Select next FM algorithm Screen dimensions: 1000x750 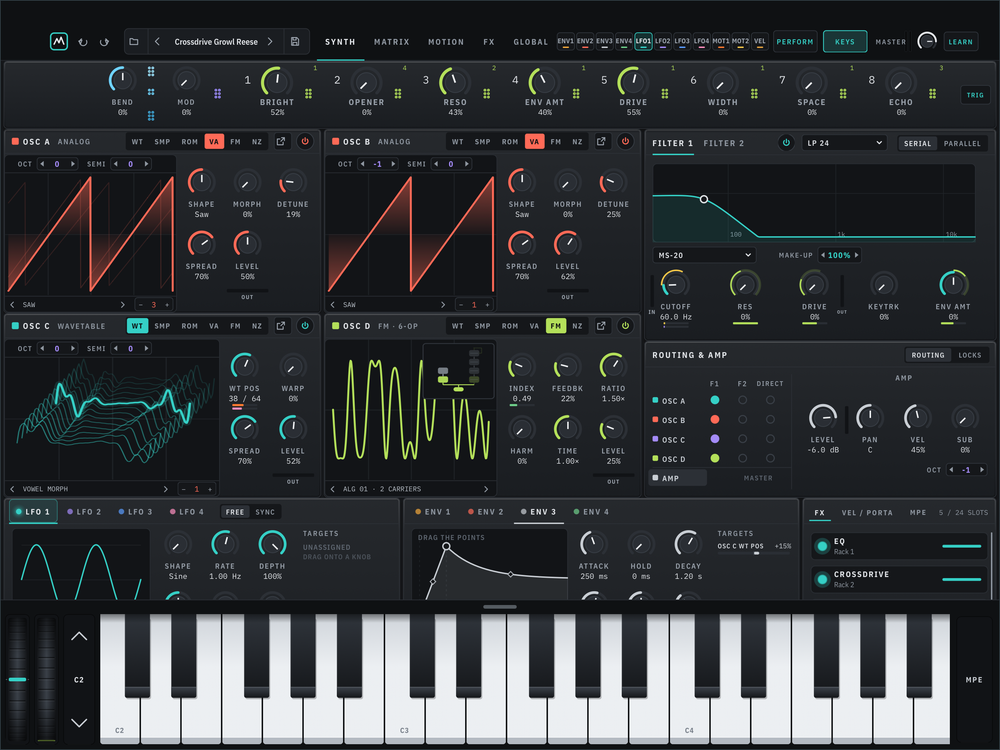pos(487,489)
